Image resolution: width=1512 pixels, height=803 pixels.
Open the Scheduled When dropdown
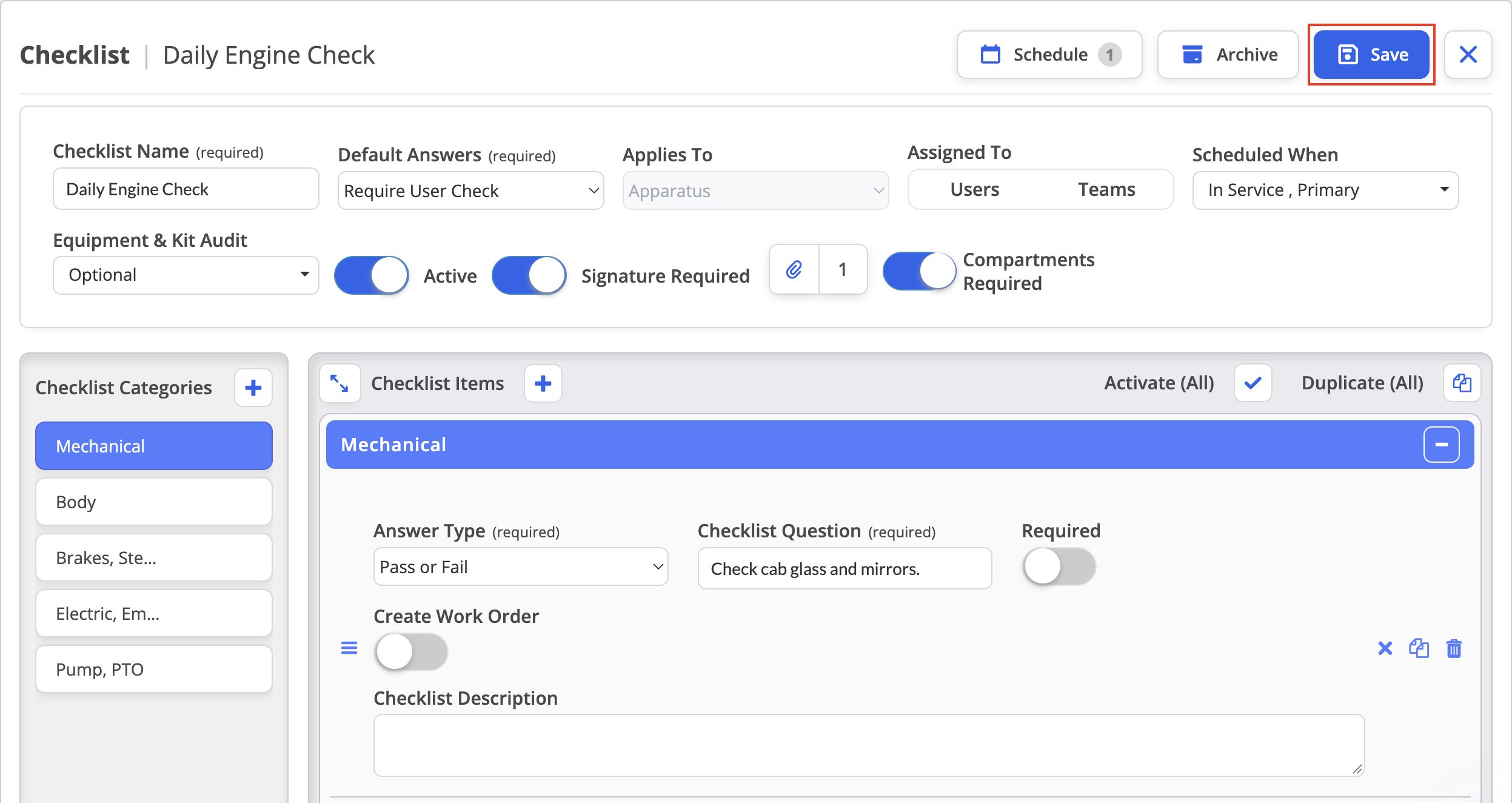1325,190
